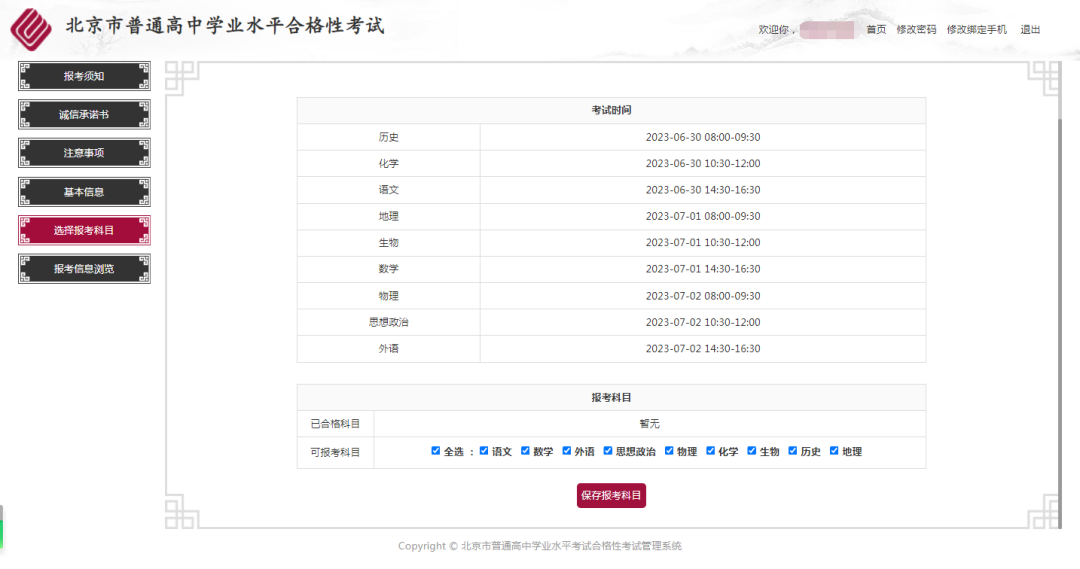This screenshot has height=569, width=1080.
Task: Open 修改绑定手机 link
Action: (977, 30)
